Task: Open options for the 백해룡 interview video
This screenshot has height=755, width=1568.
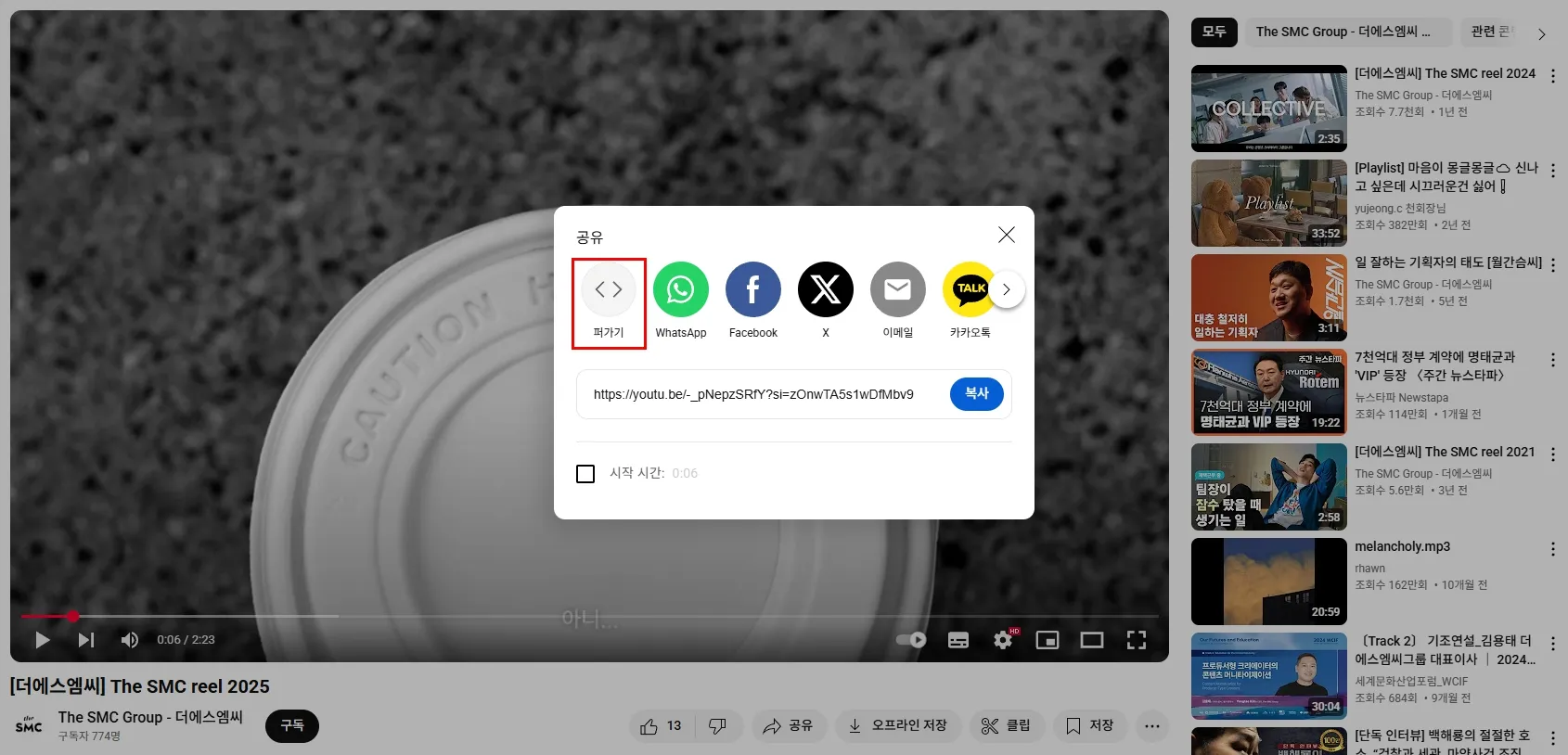Action: [x=1553, y=738]
